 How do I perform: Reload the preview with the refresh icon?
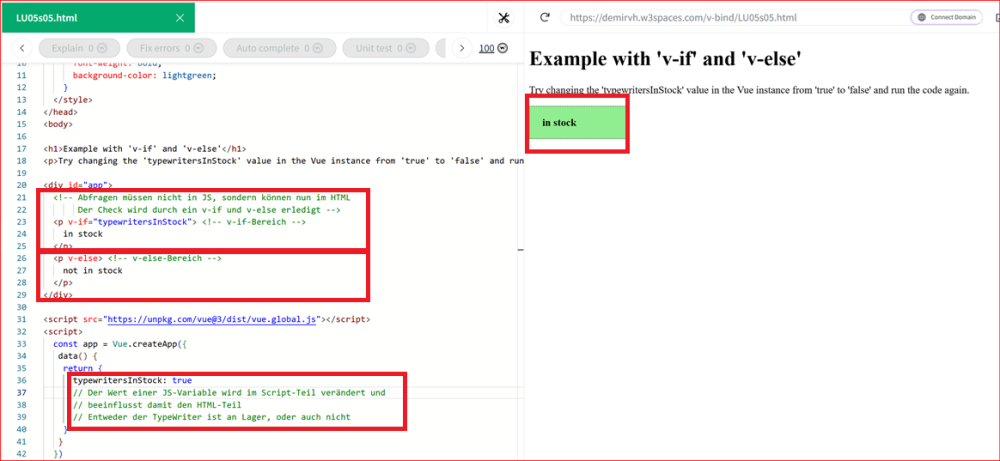point(545,17)
